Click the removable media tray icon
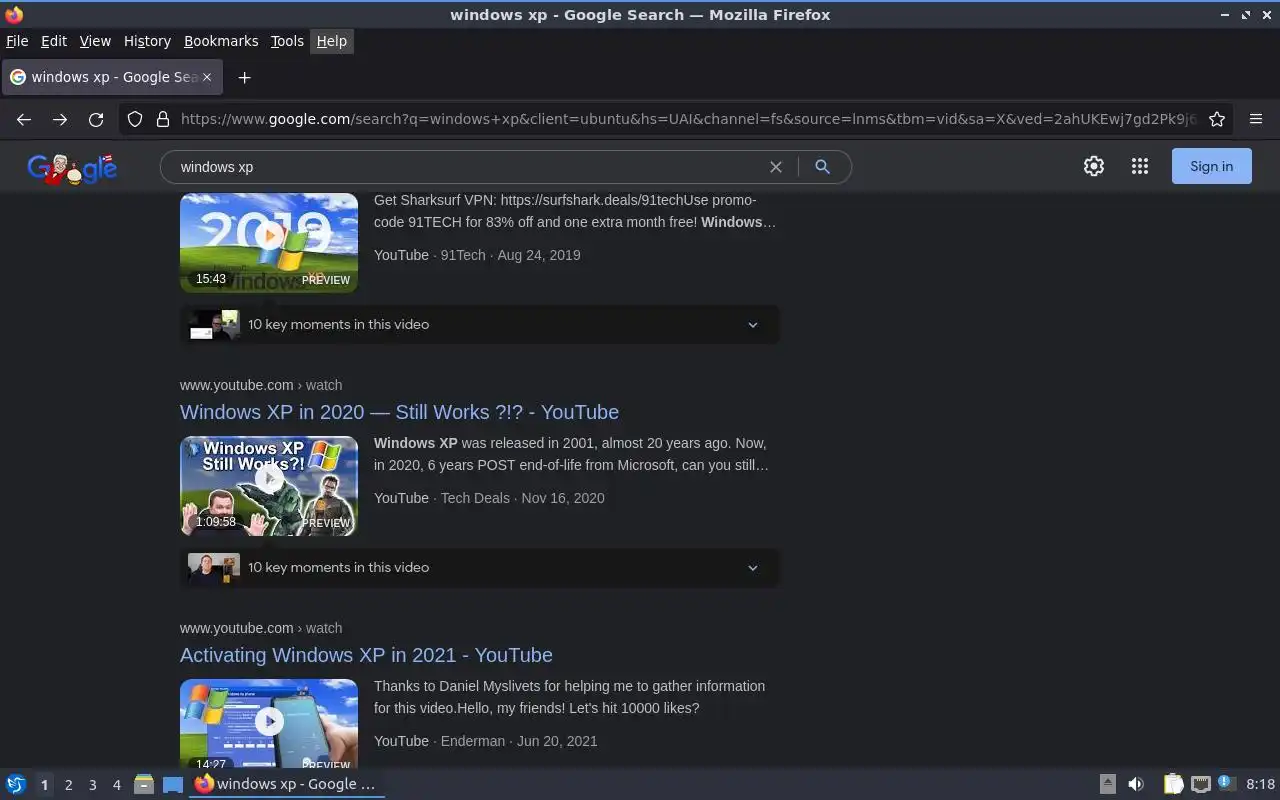The image size is (1280, 800). click(x=1108, y=784)
